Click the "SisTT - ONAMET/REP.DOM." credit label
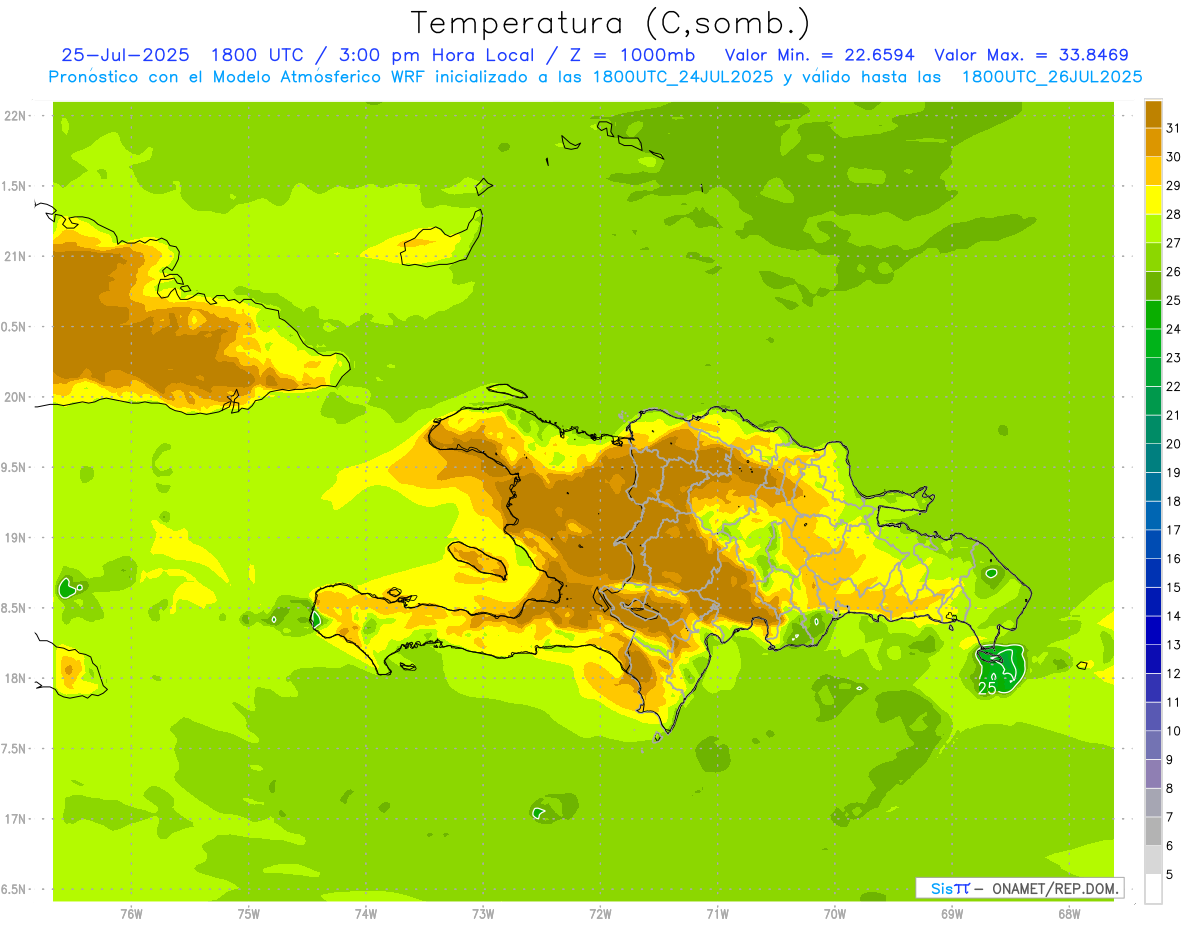 tap(1019, 888)
